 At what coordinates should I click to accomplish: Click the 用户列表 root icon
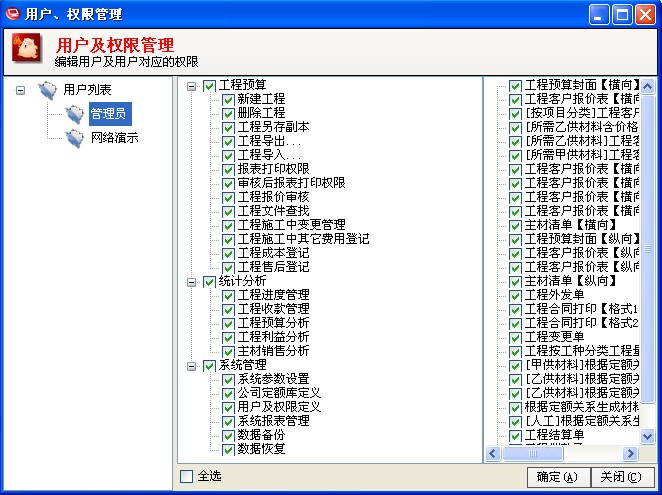point(47,90)
